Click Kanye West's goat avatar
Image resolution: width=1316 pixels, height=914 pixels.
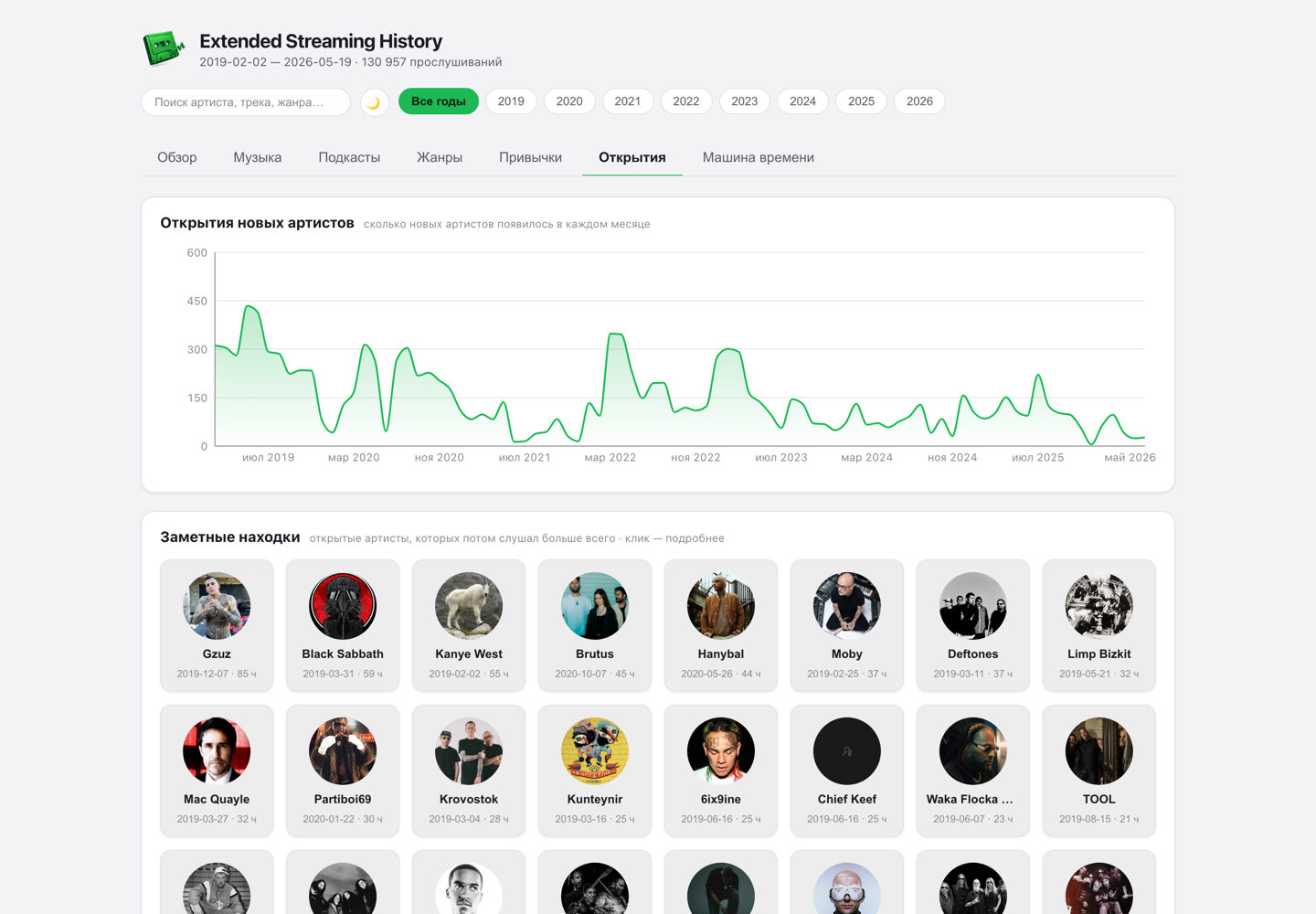(x=469, y=606)
